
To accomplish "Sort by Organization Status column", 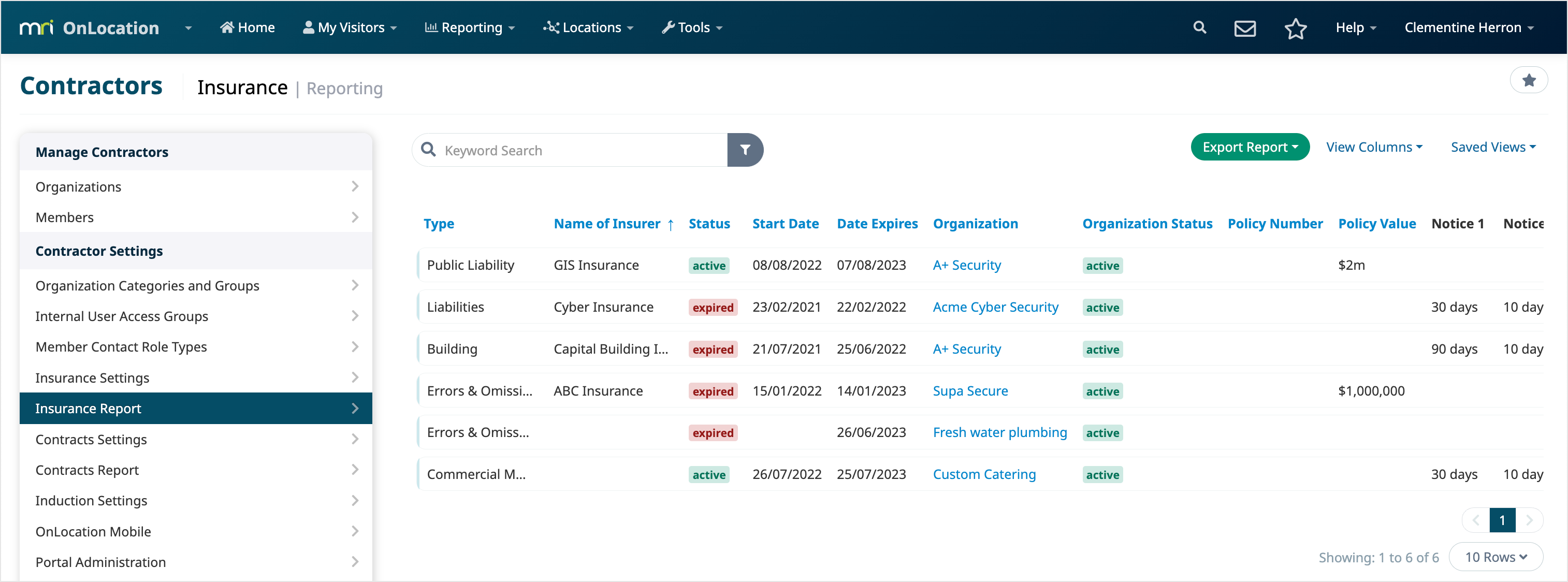I will tap(1147, 223).
